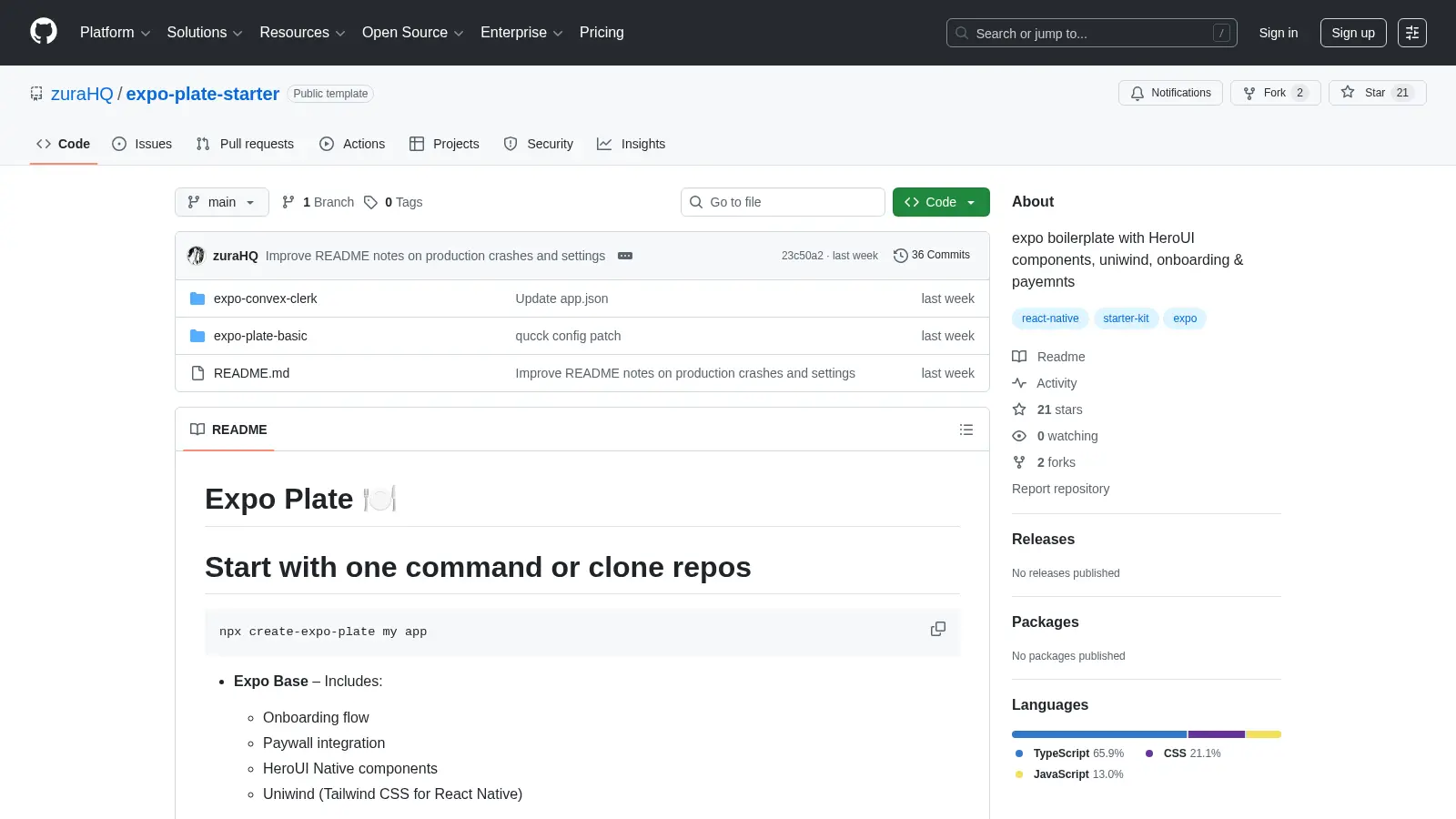
Task: Click the star icon in Star button
Action: pos(1348,92)
